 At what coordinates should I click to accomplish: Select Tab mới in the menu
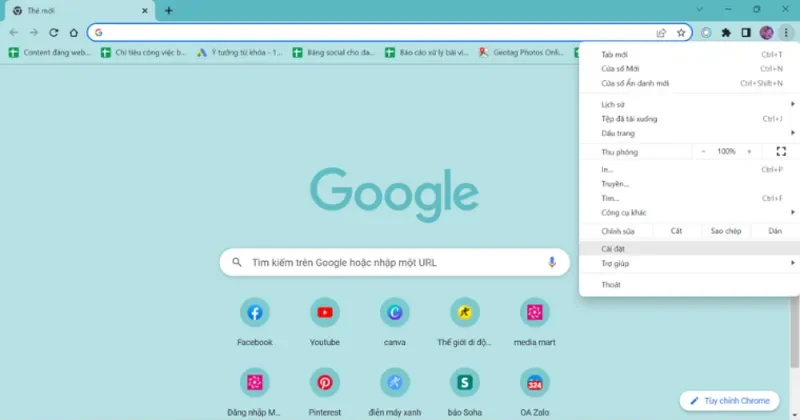[x=689, y=54]
